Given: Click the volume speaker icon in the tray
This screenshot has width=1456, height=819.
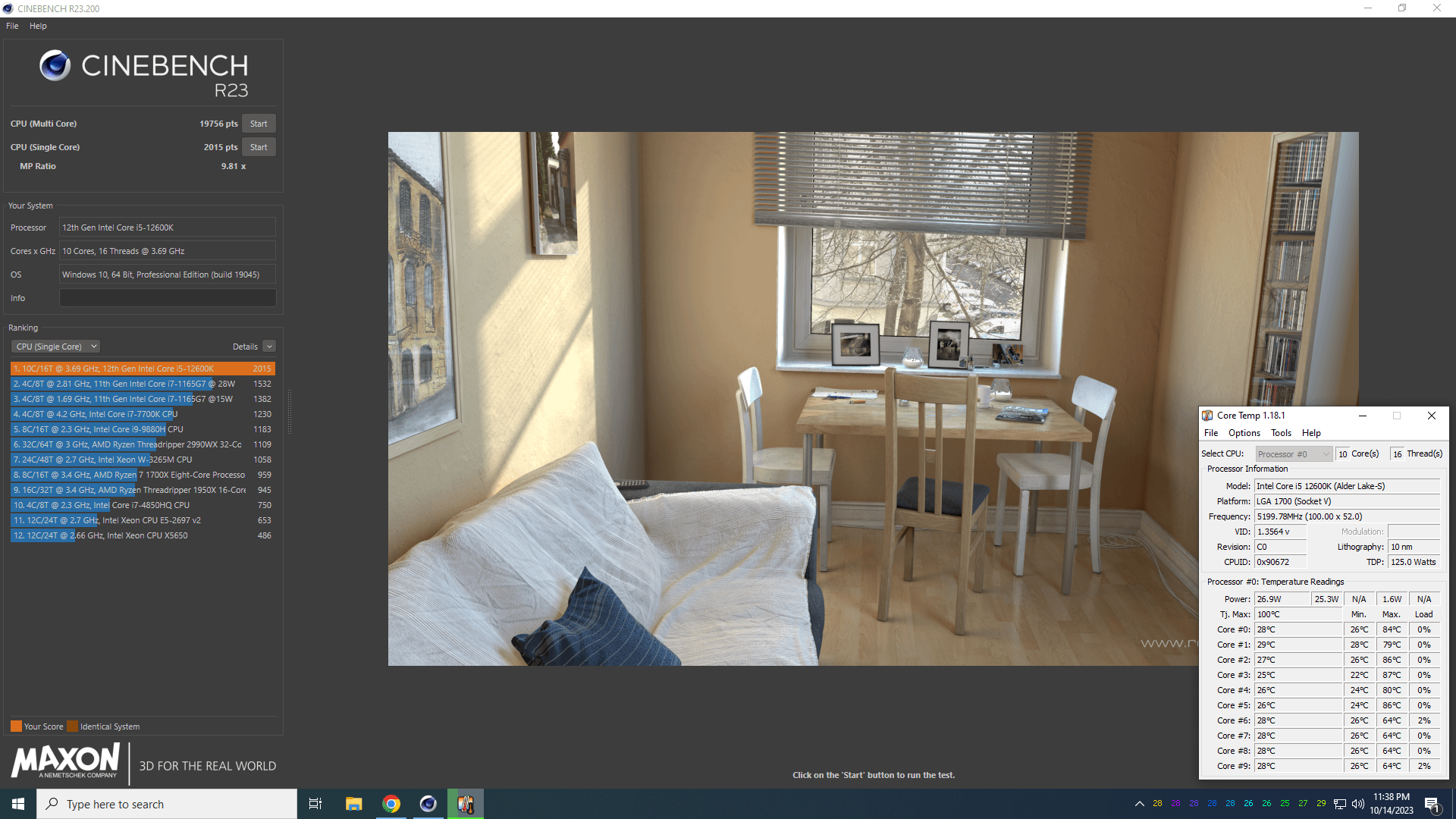Looking at the screenshot, I should 1358,804.
